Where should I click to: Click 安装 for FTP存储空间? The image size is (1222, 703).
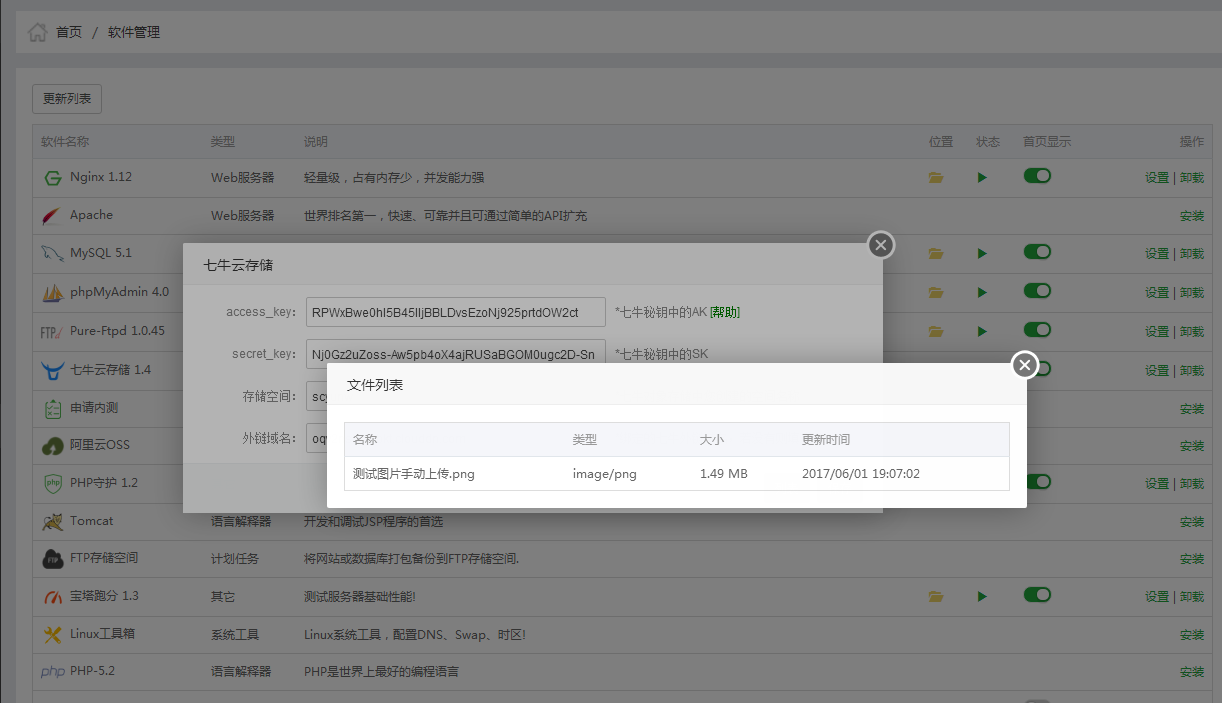point(1192,559)
